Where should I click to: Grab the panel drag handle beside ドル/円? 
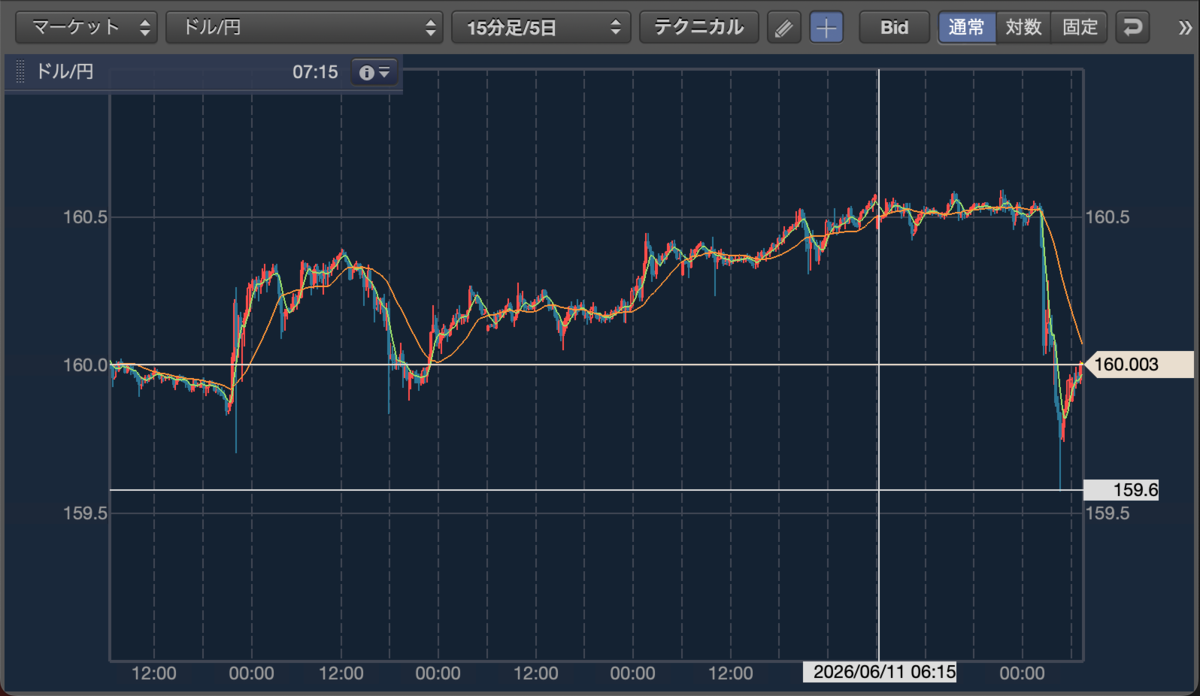[x=20, y=72]
